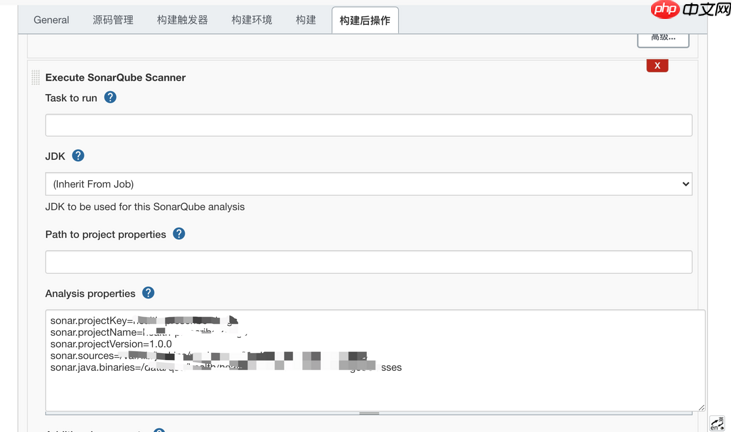Switch to the 构建触发器 tab
732x432 pixels.
[182, 20]
